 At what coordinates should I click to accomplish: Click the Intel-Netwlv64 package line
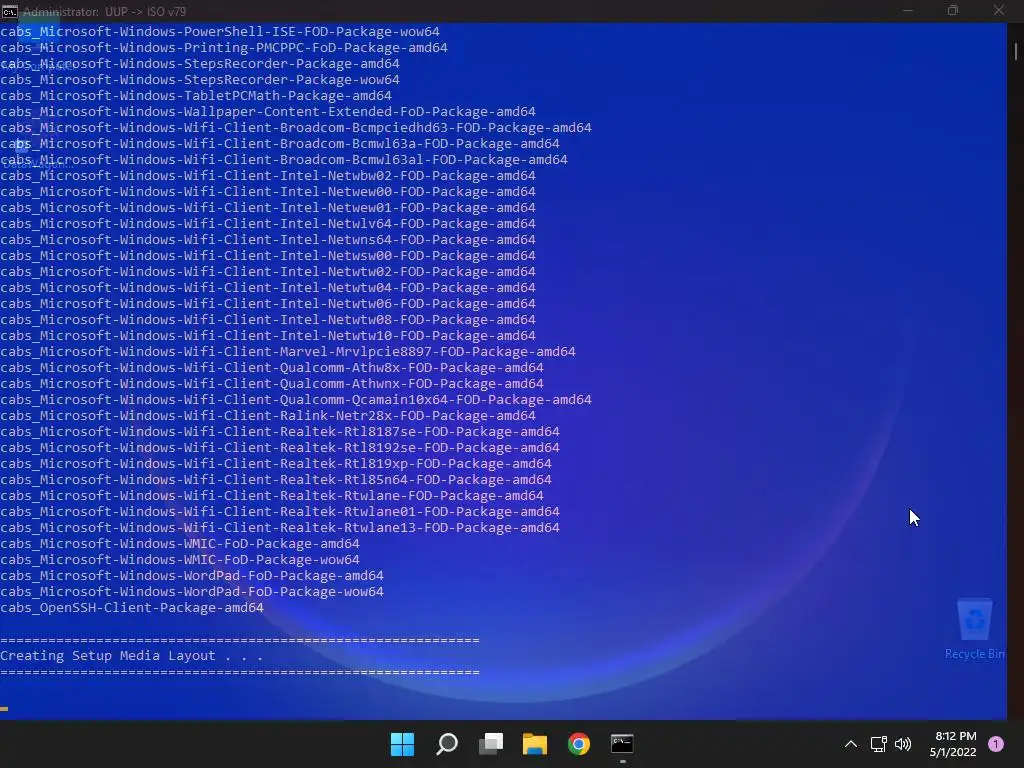[268, 224]
